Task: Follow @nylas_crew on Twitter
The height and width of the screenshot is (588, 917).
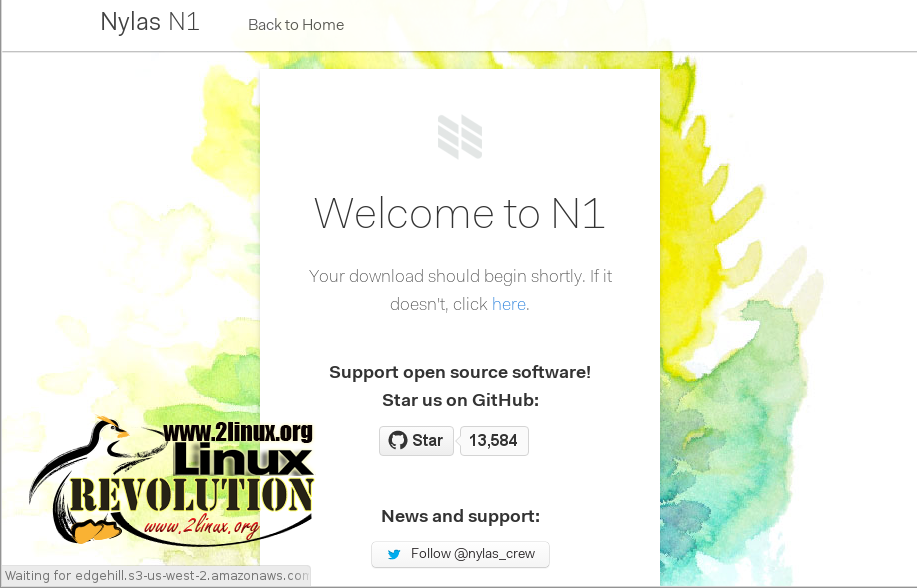Action: pos(460,554)
